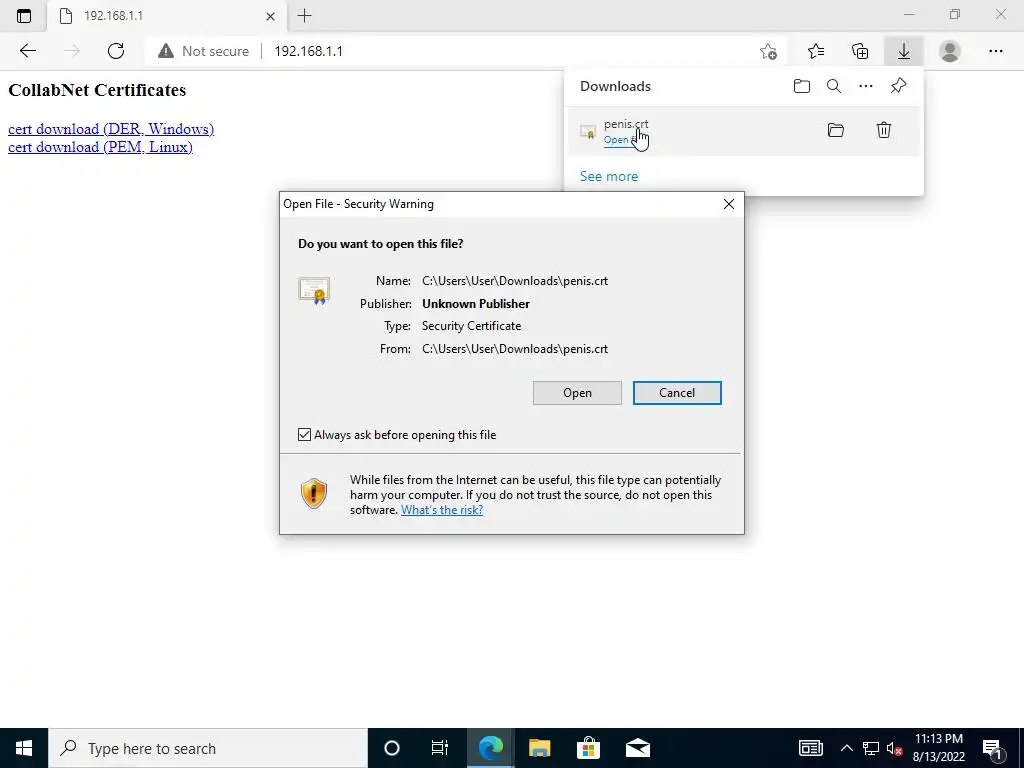Viewport: 1024px width, 768px height.
Task: Click the penis.crt filename in Downloads
Action: (x=626, y=124)
